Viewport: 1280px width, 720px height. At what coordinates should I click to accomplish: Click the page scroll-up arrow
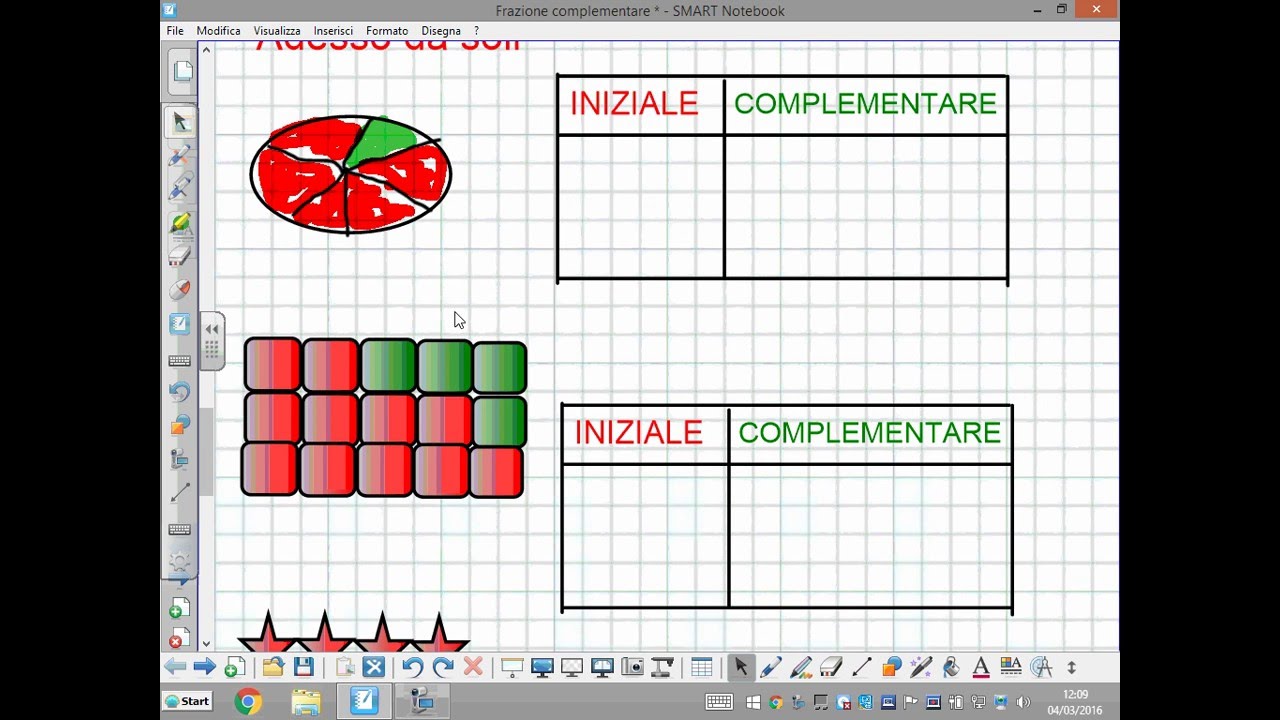point(206,50)
